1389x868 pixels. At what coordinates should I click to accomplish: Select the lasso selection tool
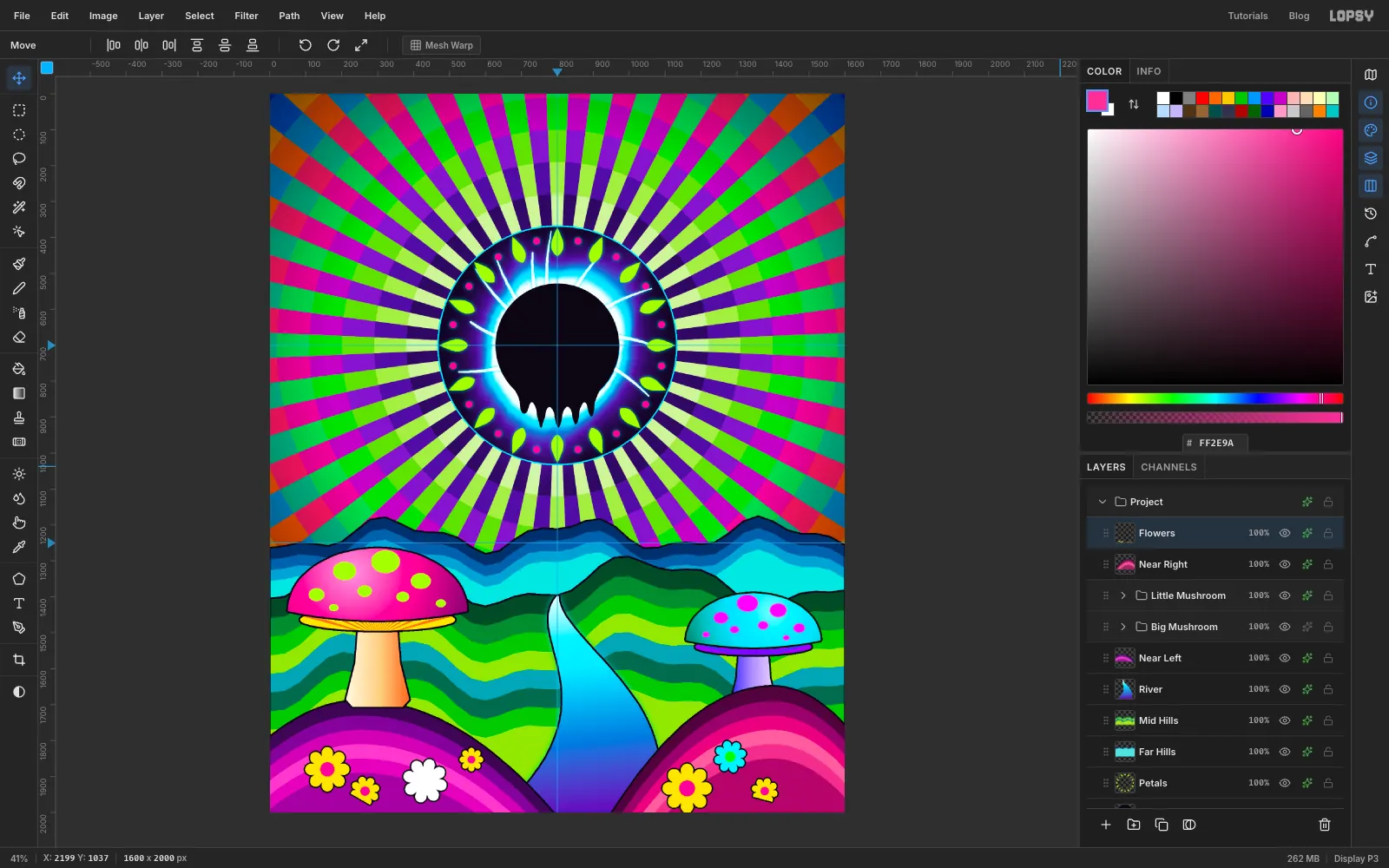[19, 159]
